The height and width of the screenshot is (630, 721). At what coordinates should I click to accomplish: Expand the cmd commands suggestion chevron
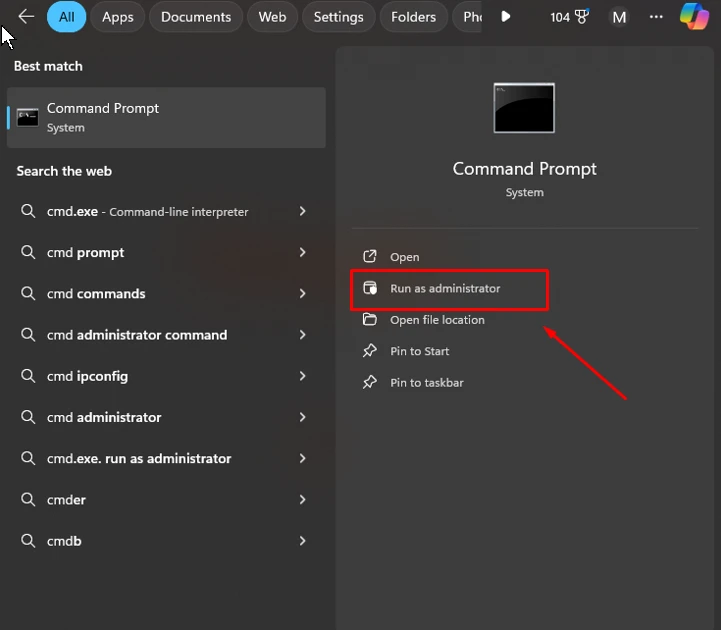302,293
